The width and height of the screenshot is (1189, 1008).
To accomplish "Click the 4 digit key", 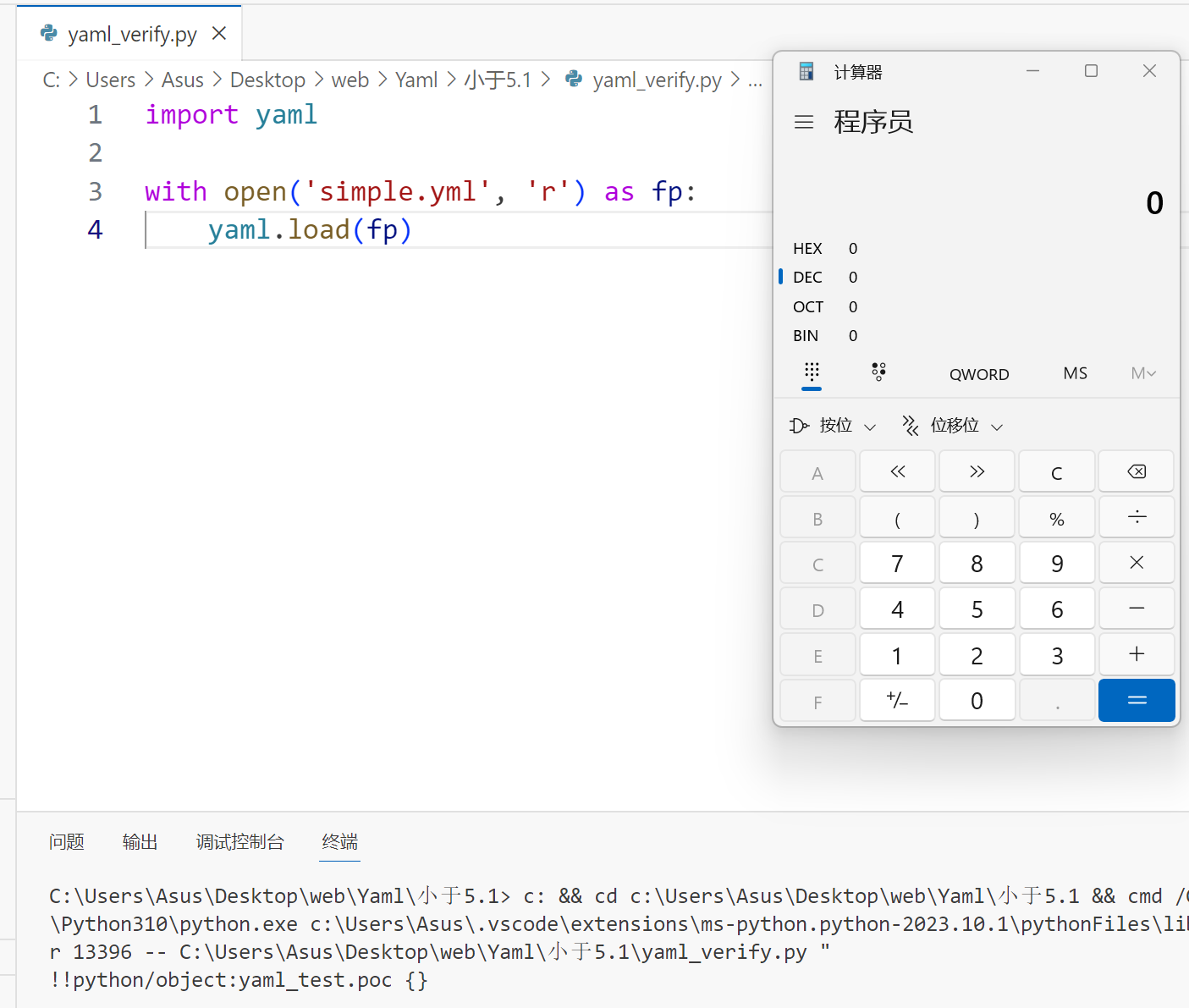I will tap(898, 609).
